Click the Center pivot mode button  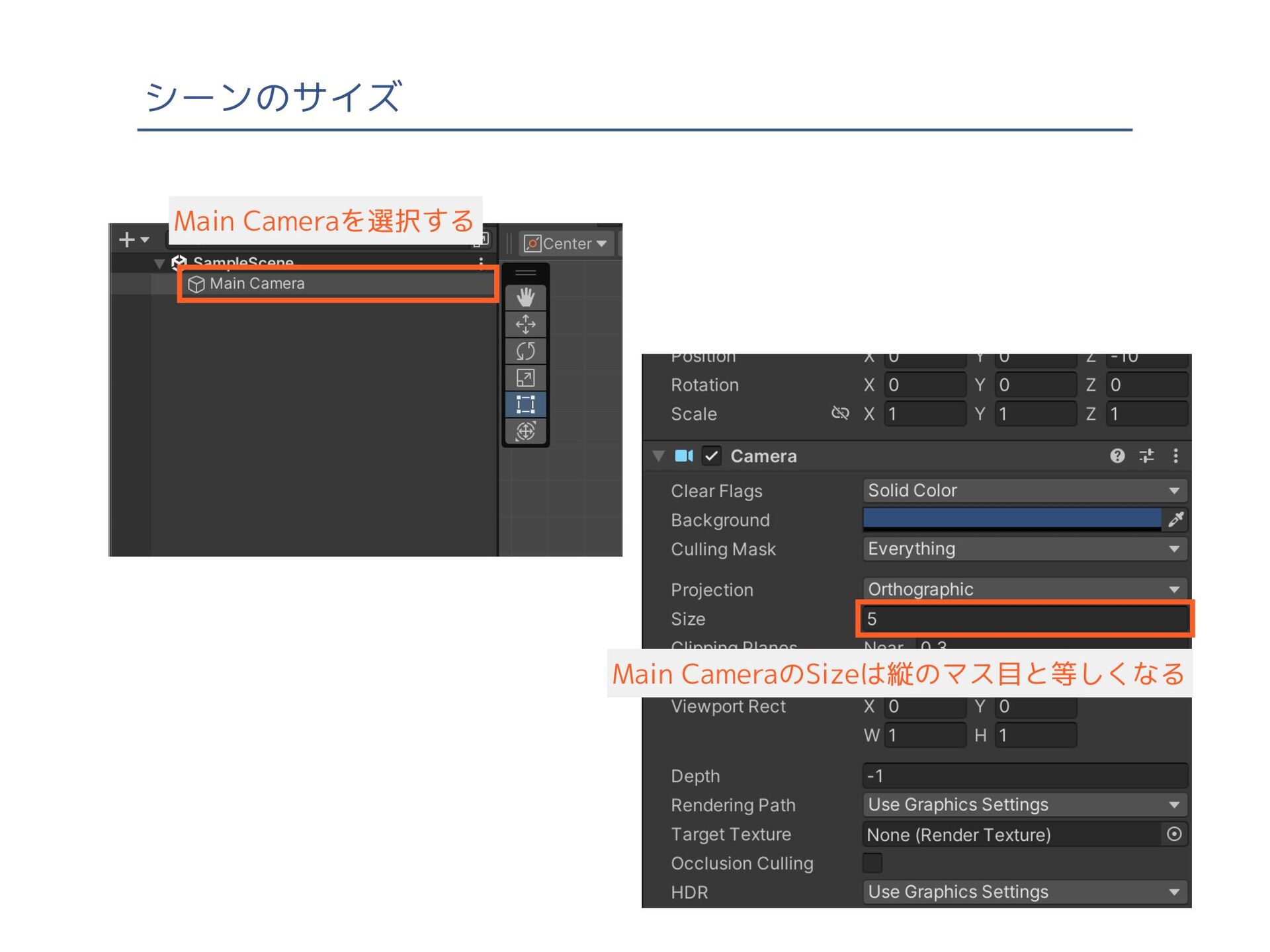pos(566,243)
